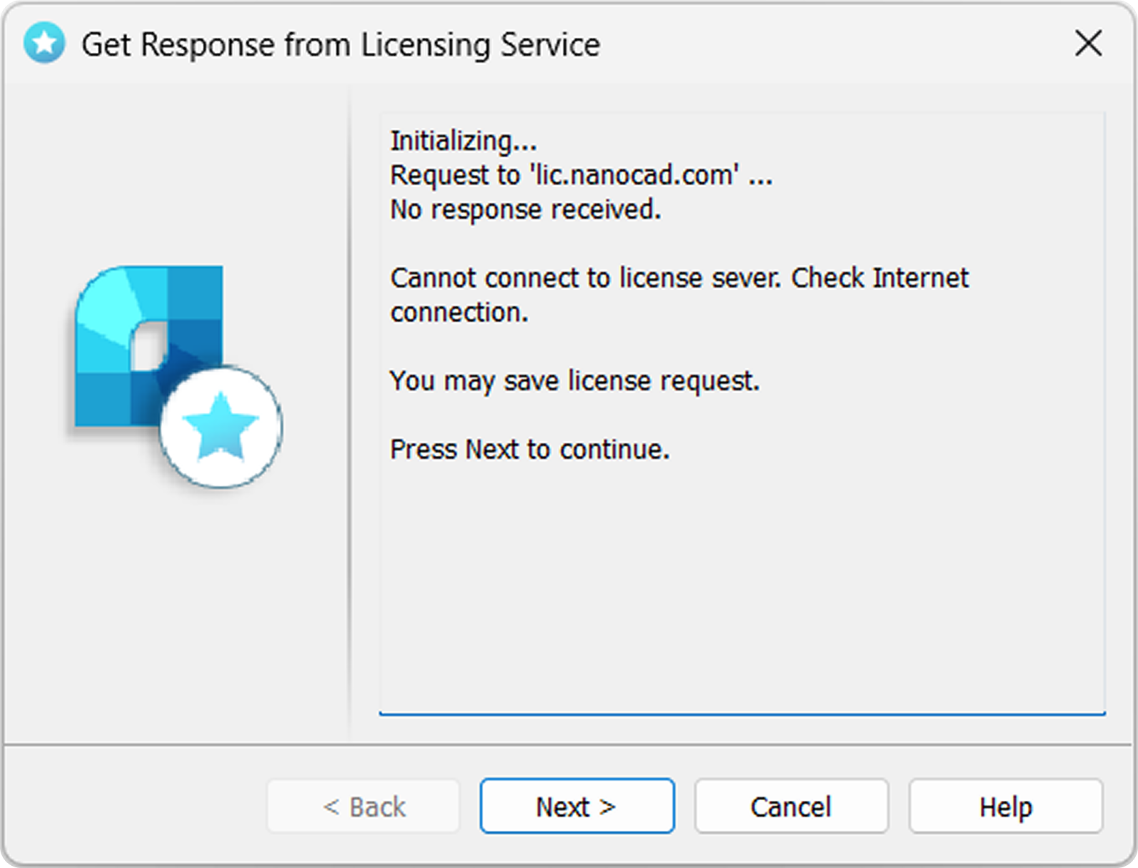Click the nanoCAD blue square logo
This screenshot has height=868, width=1138.
[x=149, y=346]
